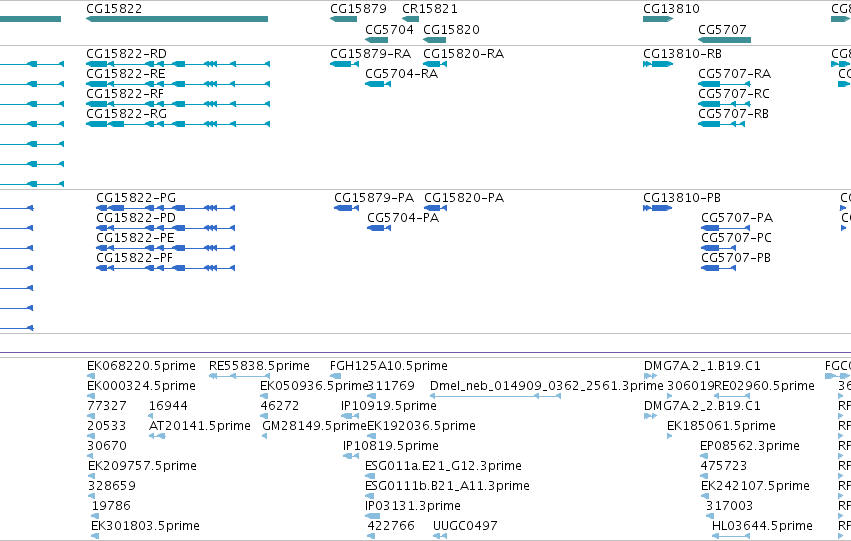Select the IP03131.3prime label
Image resolution: width=851 pixels, height=541 pixels.
pos(413,506)
